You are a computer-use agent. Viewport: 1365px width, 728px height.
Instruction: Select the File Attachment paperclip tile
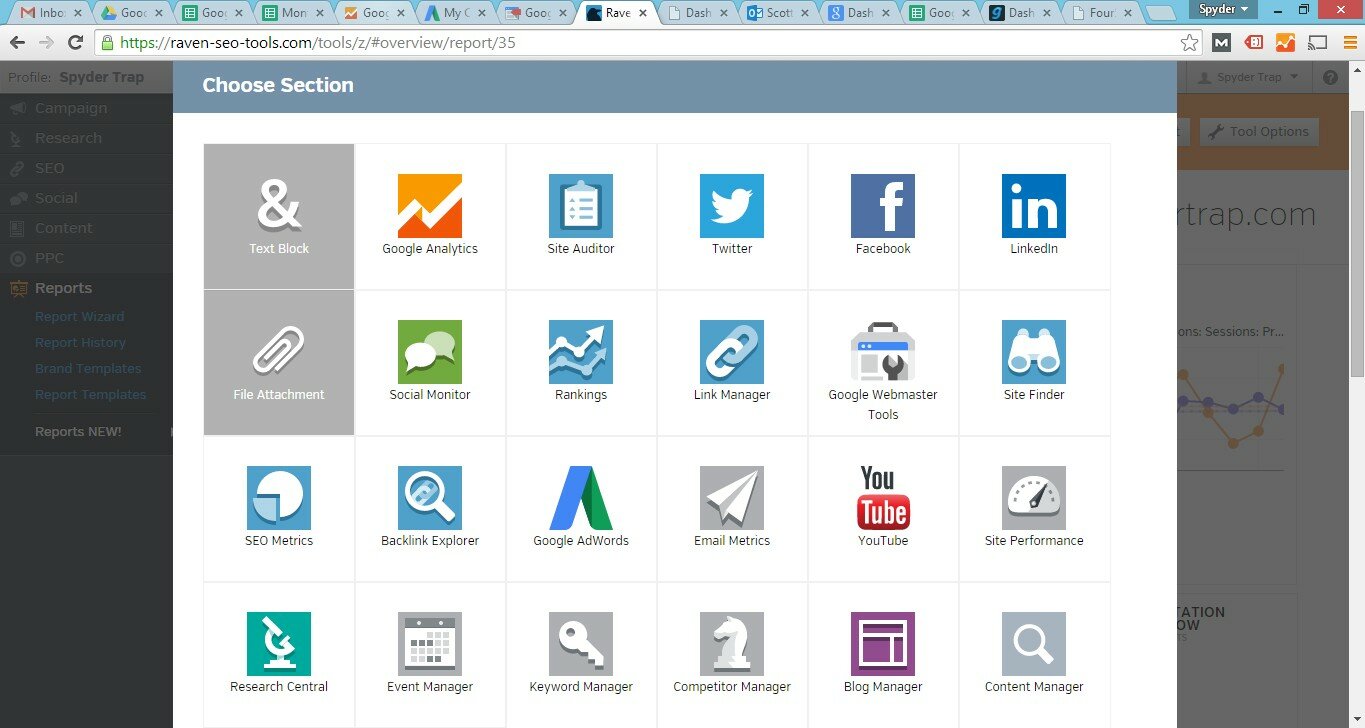coord(279,362)
